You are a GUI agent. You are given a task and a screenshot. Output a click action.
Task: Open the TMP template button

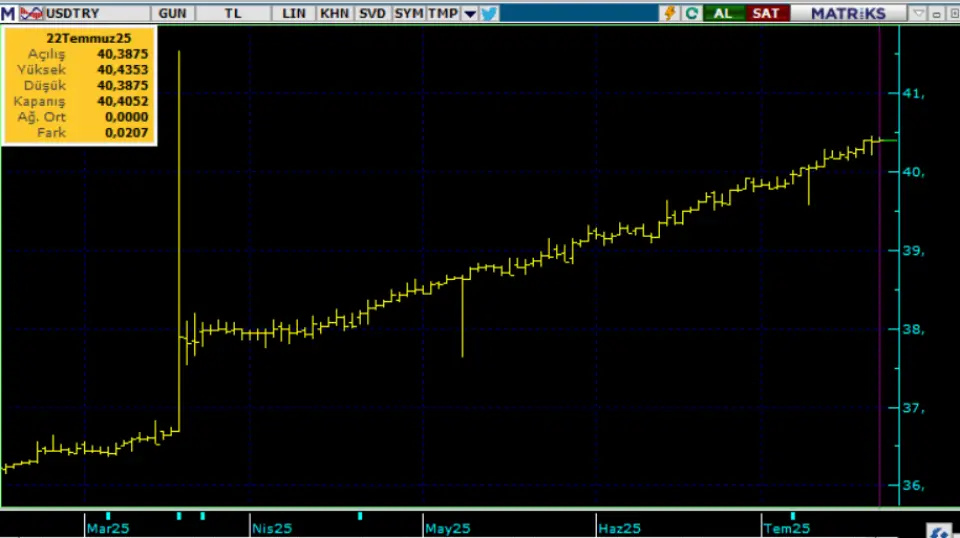[x=443, y=13]
